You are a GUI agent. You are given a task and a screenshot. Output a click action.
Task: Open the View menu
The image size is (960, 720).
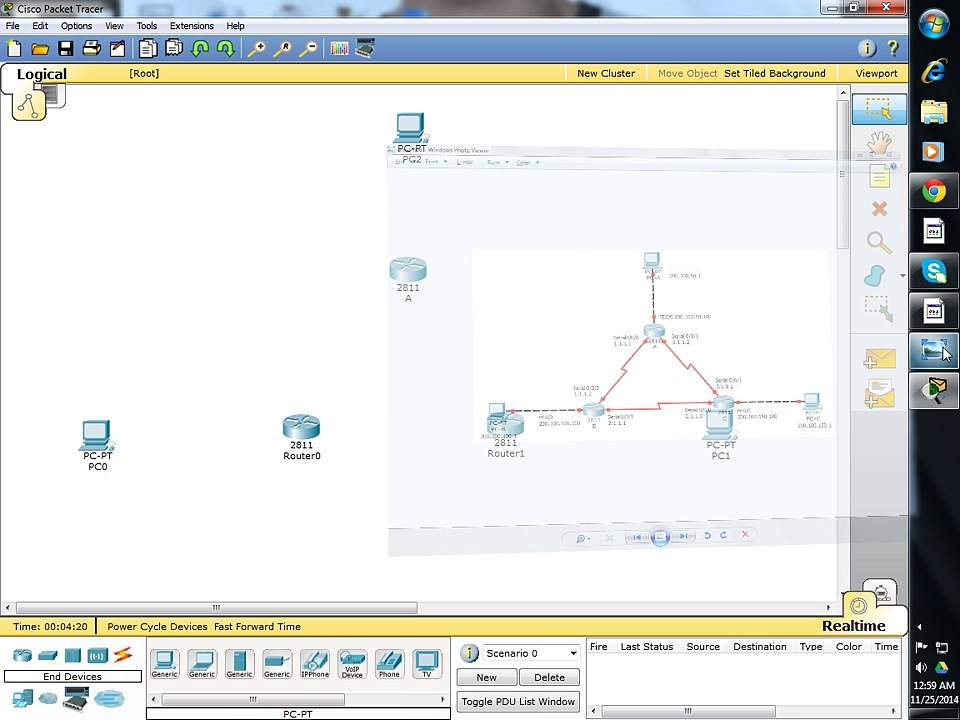click(x=114, y=26)
